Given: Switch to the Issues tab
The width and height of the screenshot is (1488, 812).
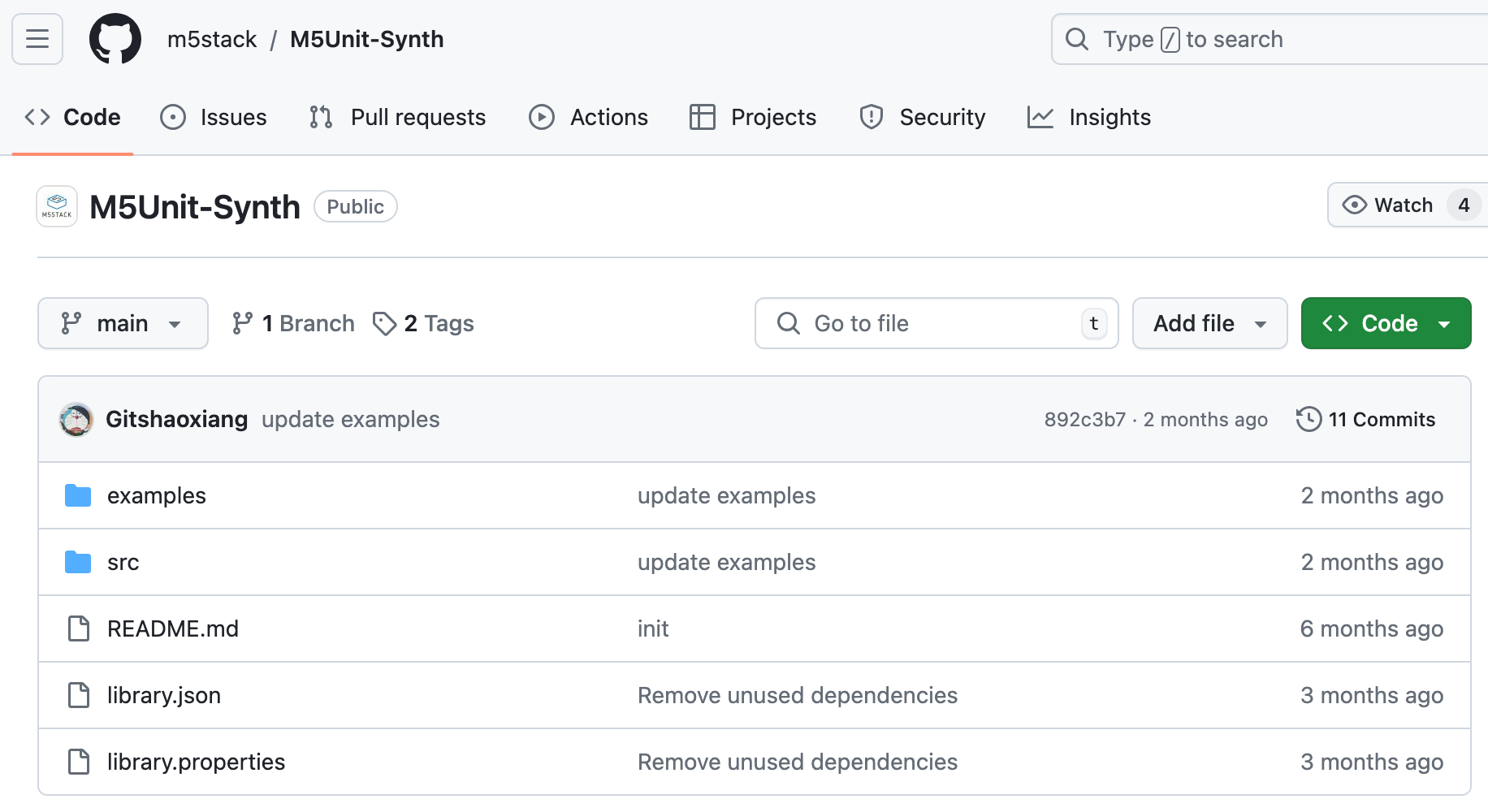Looking at the screenshot, I should pyautogui.click(x=214, y=117).
